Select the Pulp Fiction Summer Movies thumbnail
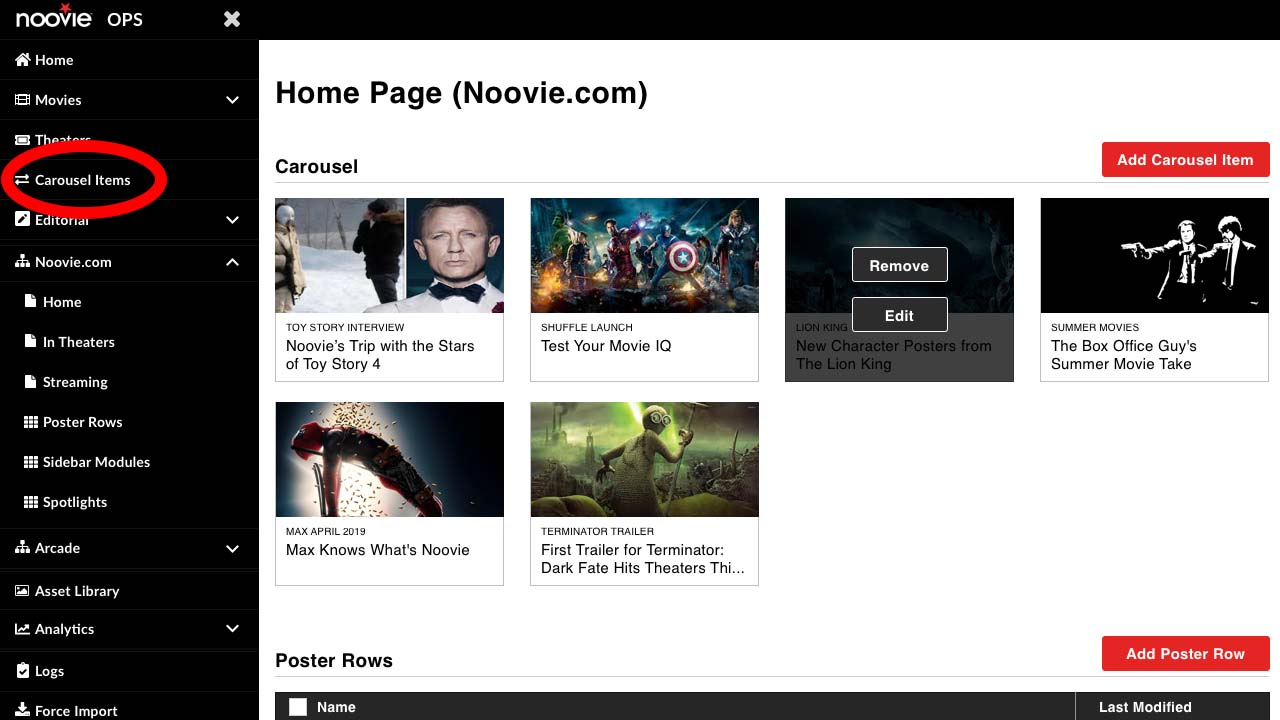The width and height of the screenshot is (1280, 720). point(1154,255)
